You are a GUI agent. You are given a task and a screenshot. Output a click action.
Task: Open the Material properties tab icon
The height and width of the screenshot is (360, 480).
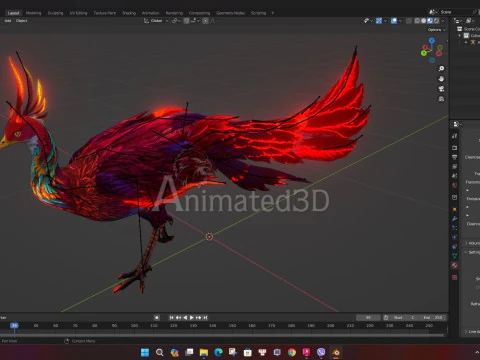[x=455, y=265]
